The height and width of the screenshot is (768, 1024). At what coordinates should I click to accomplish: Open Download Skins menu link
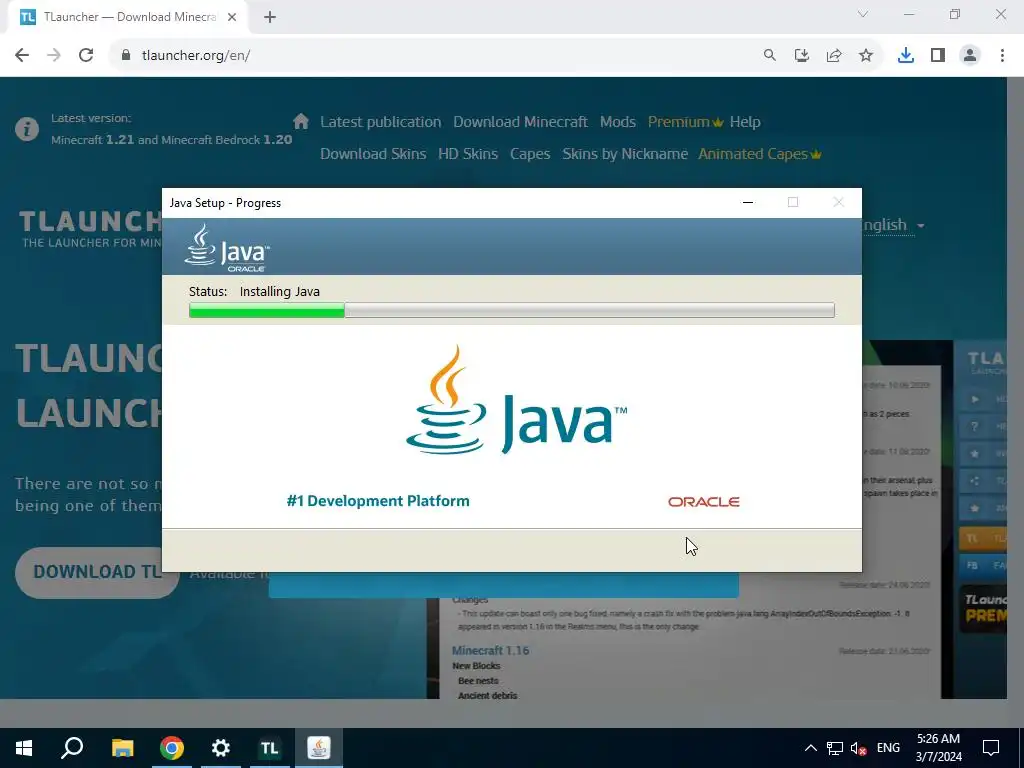tap(373, 154)
